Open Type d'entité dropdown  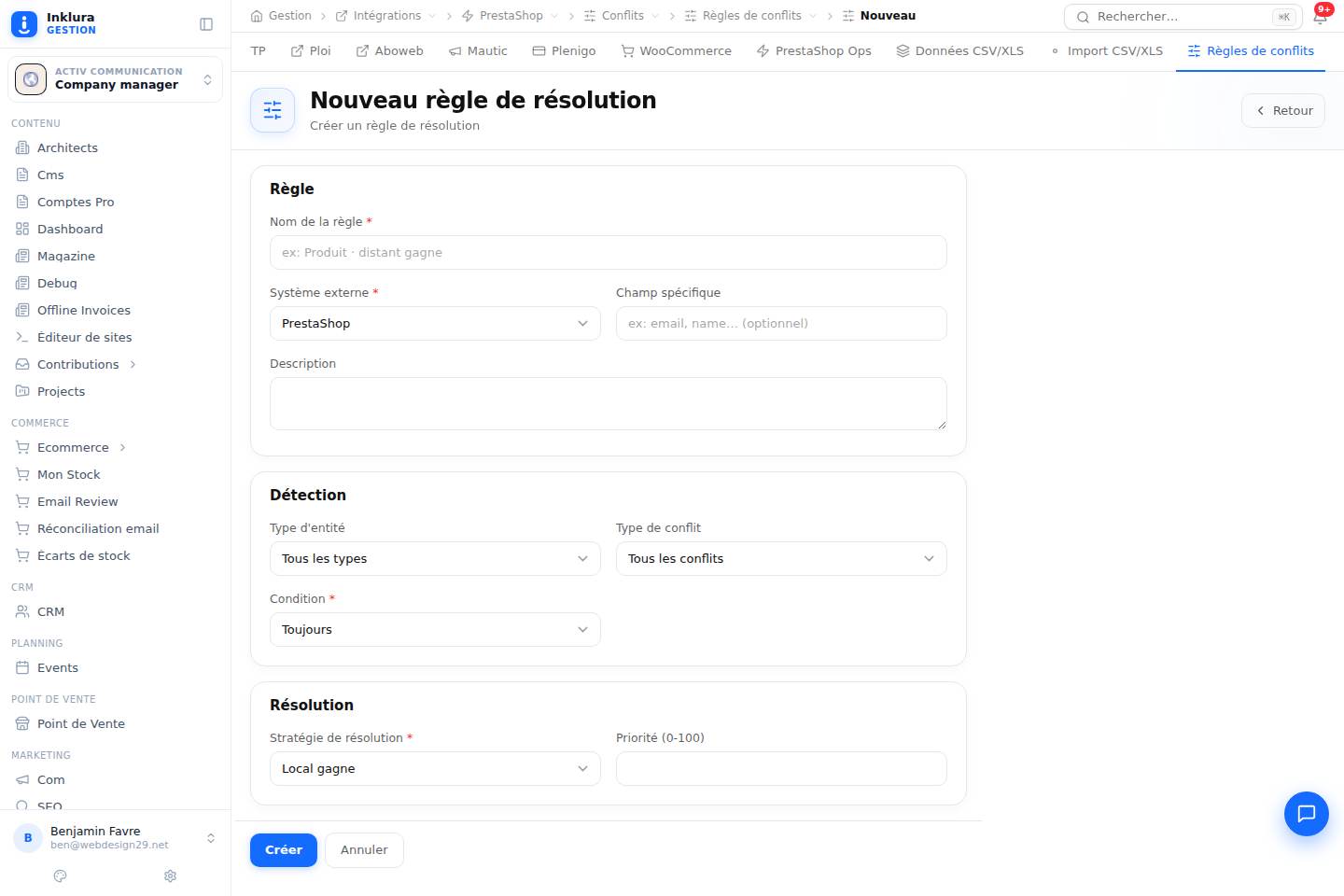(x=435, y=558)
